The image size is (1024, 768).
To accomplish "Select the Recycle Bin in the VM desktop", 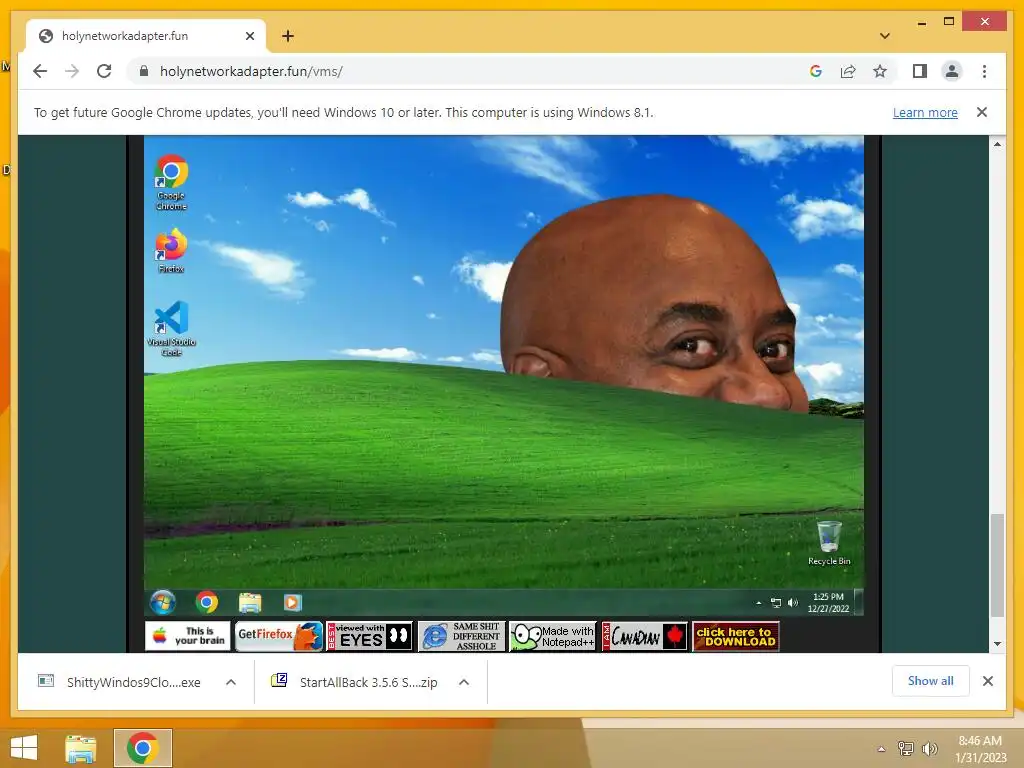I will (x=829, y=543).
